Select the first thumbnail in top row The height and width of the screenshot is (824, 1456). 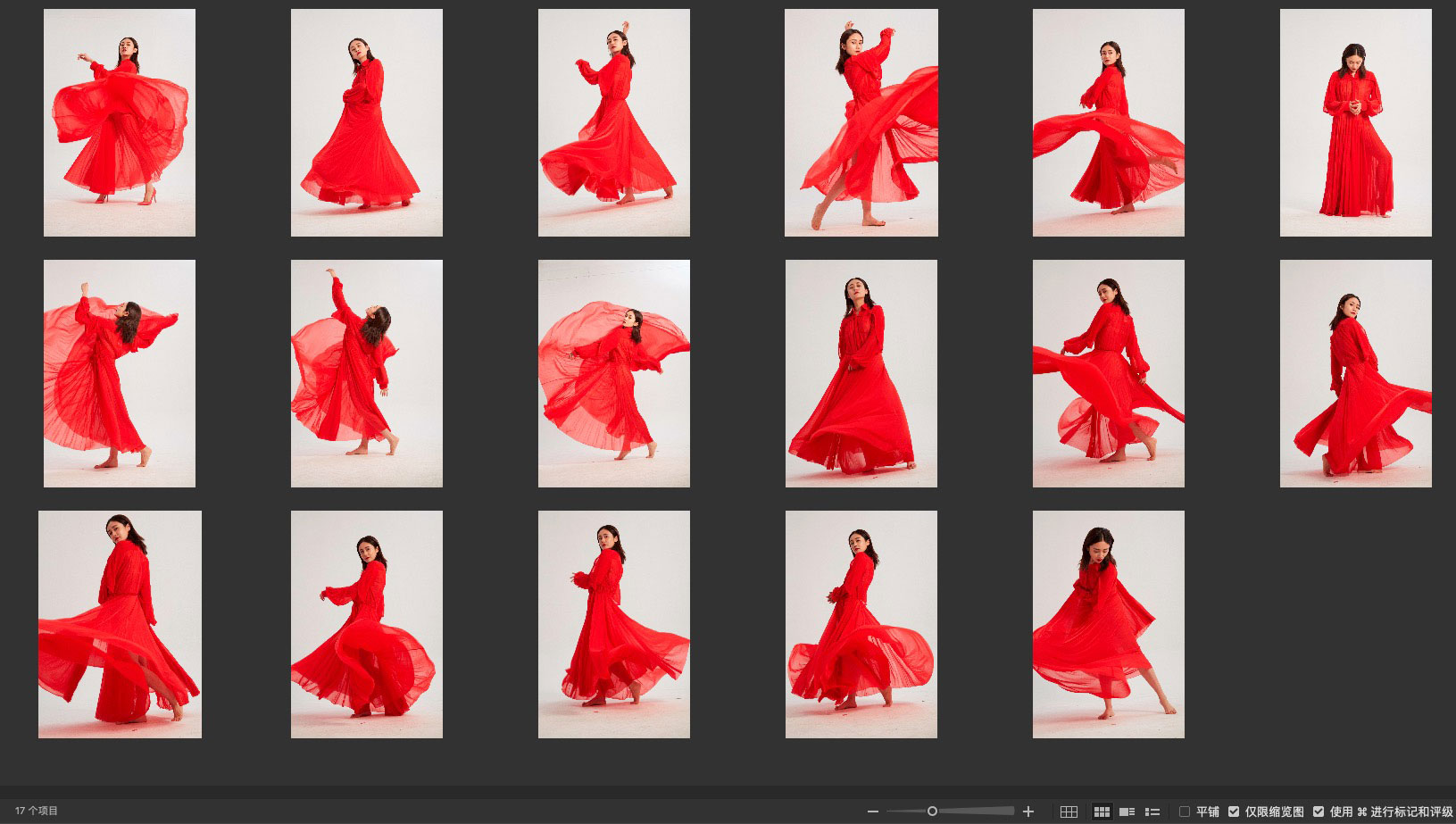click(x=120, y=123)
